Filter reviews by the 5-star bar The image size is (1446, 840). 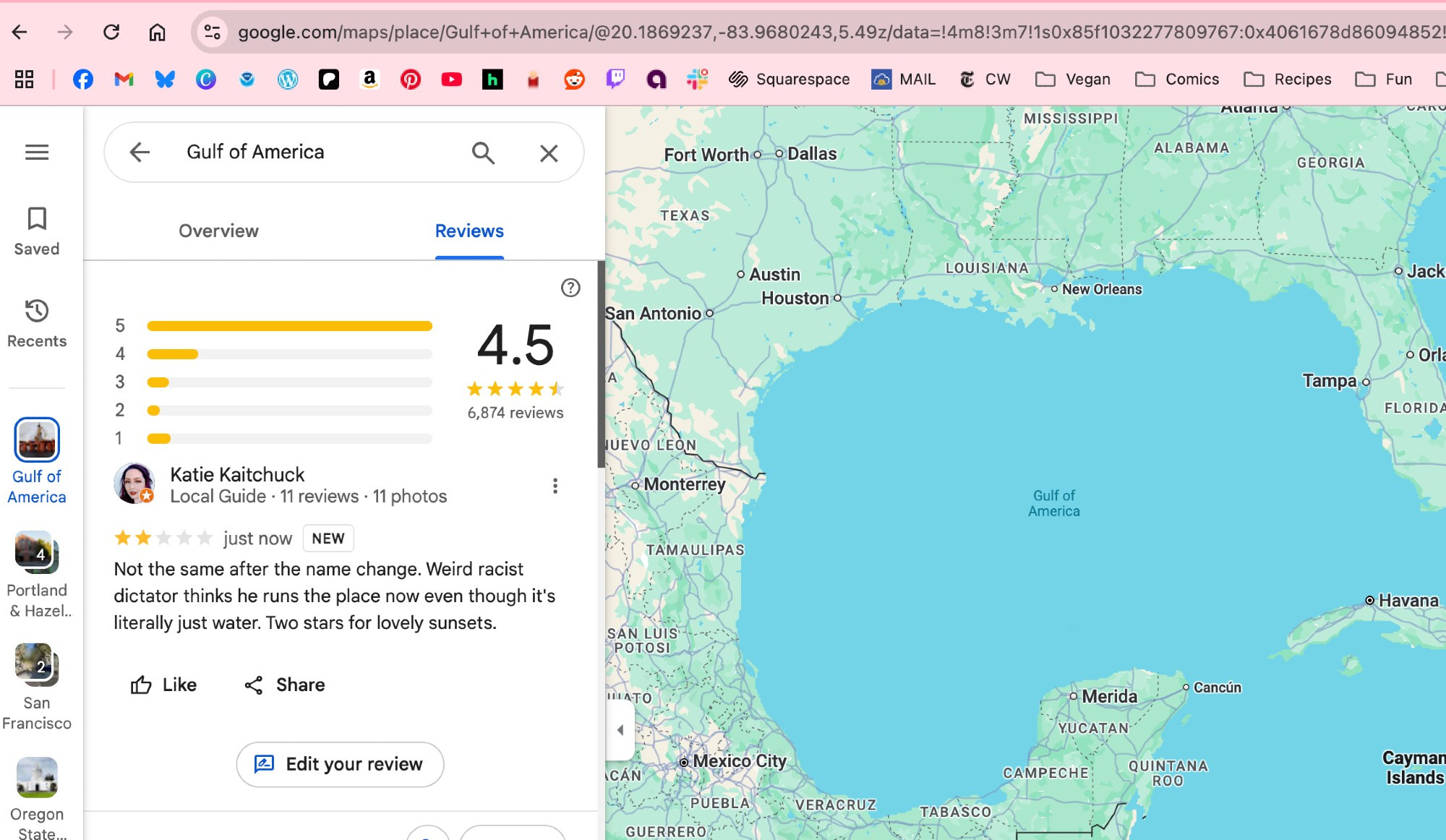(289, 326)
